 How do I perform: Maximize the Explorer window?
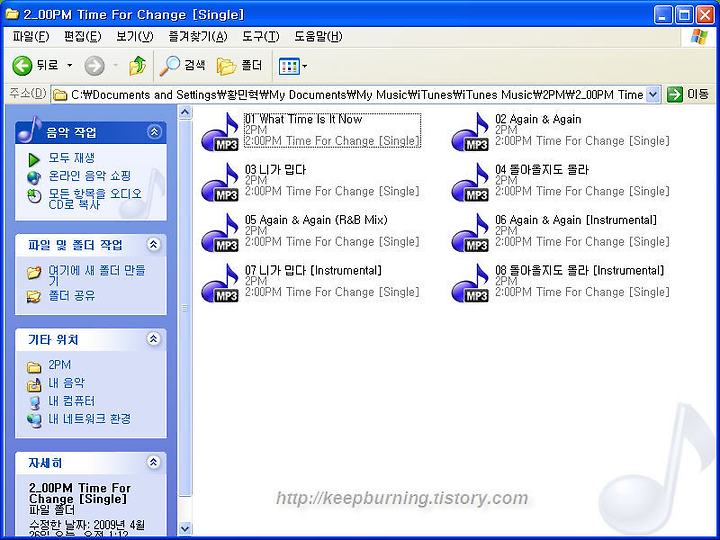pyautogui.click(x=684, y=15)
